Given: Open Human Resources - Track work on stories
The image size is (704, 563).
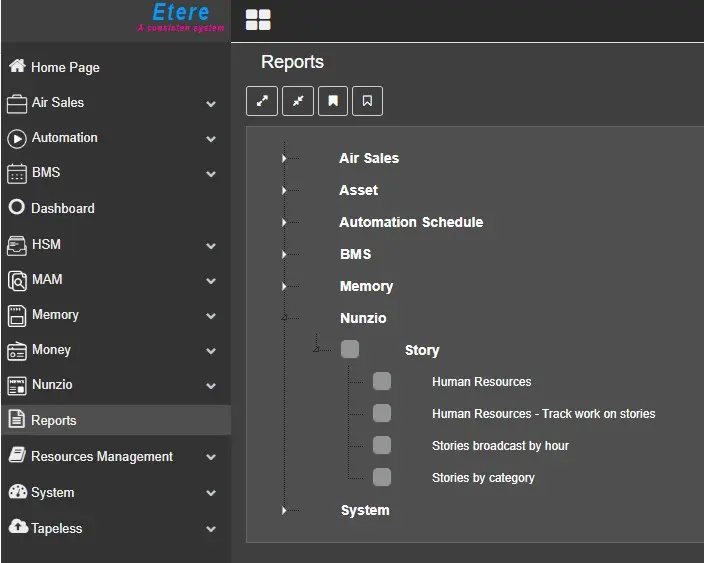Looking at the screenshot, I should coord(543,413).
